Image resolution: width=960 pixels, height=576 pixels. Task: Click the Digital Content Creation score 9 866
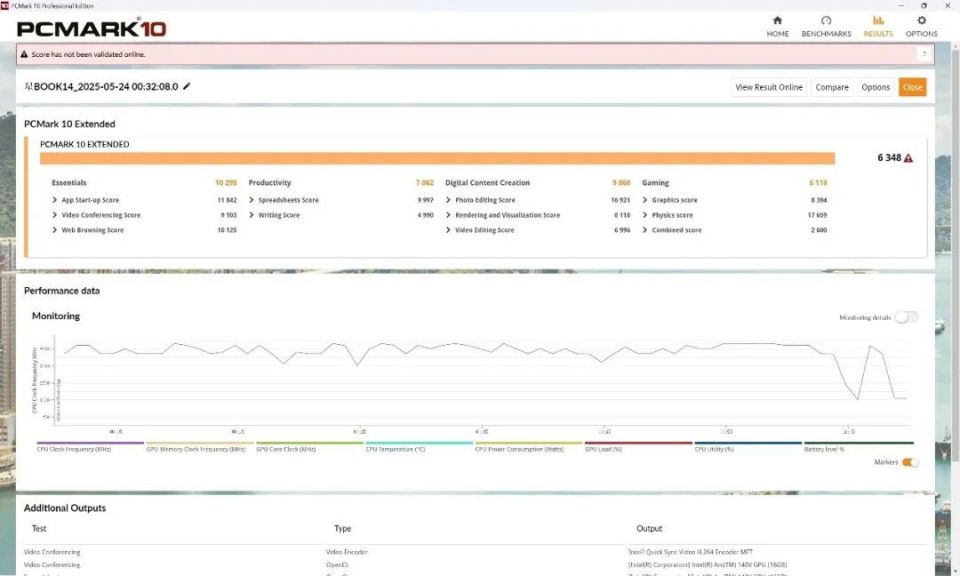(x=621, y=183)
